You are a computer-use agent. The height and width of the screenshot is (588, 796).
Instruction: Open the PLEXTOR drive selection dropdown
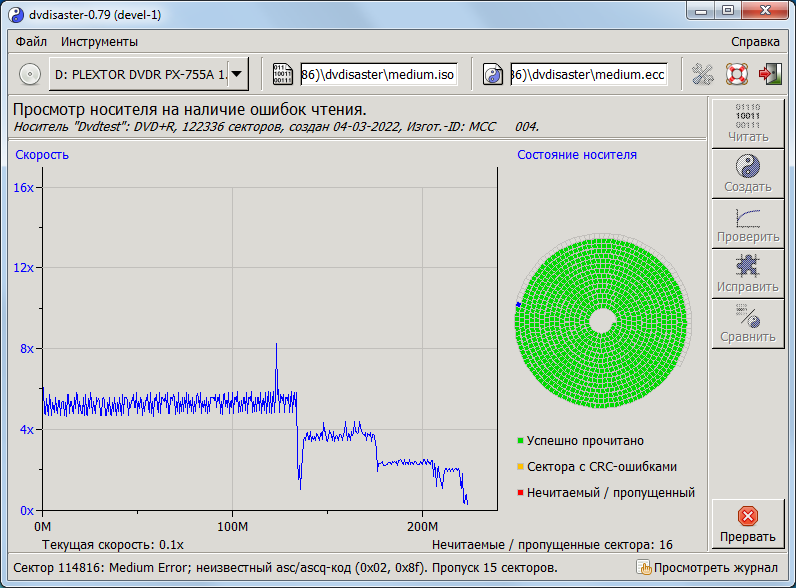click(x=237, y=74)
